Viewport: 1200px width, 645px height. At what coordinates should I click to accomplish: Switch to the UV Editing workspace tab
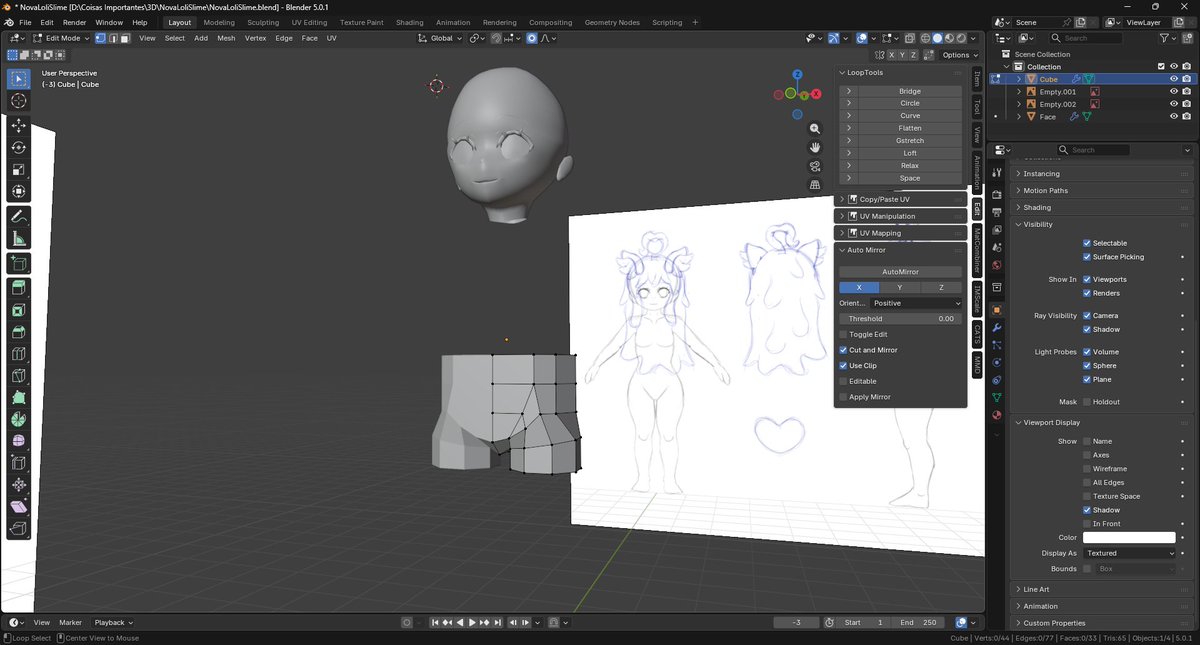(309, 22)
